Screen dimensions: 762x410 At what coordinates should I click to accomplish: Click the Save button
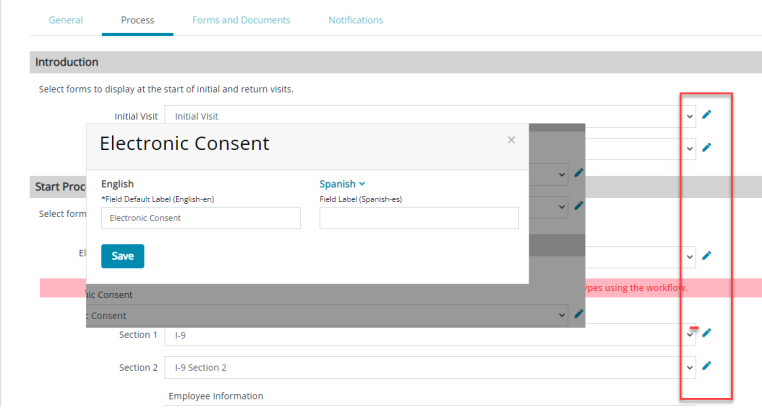(x=122, y=256)
